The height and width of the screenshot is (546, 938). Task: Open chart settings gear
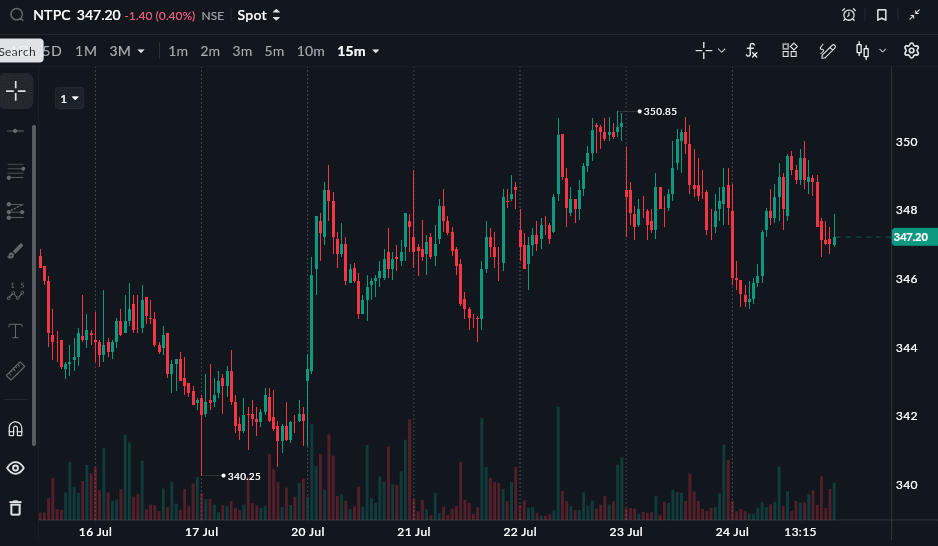tap(911, 51)
